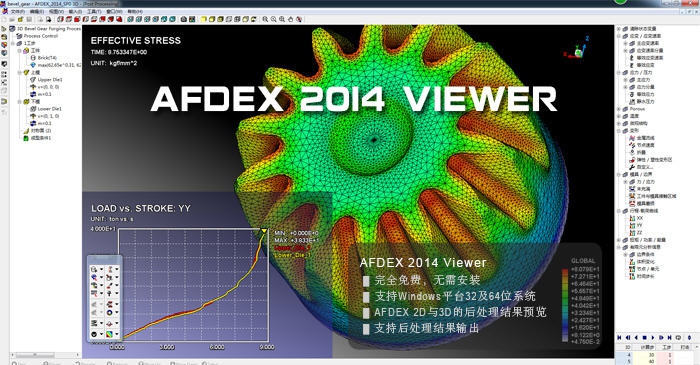The image size is (700, 365).
Task: Open the 文件(F) menu
Action: click(x=17, y=11)
